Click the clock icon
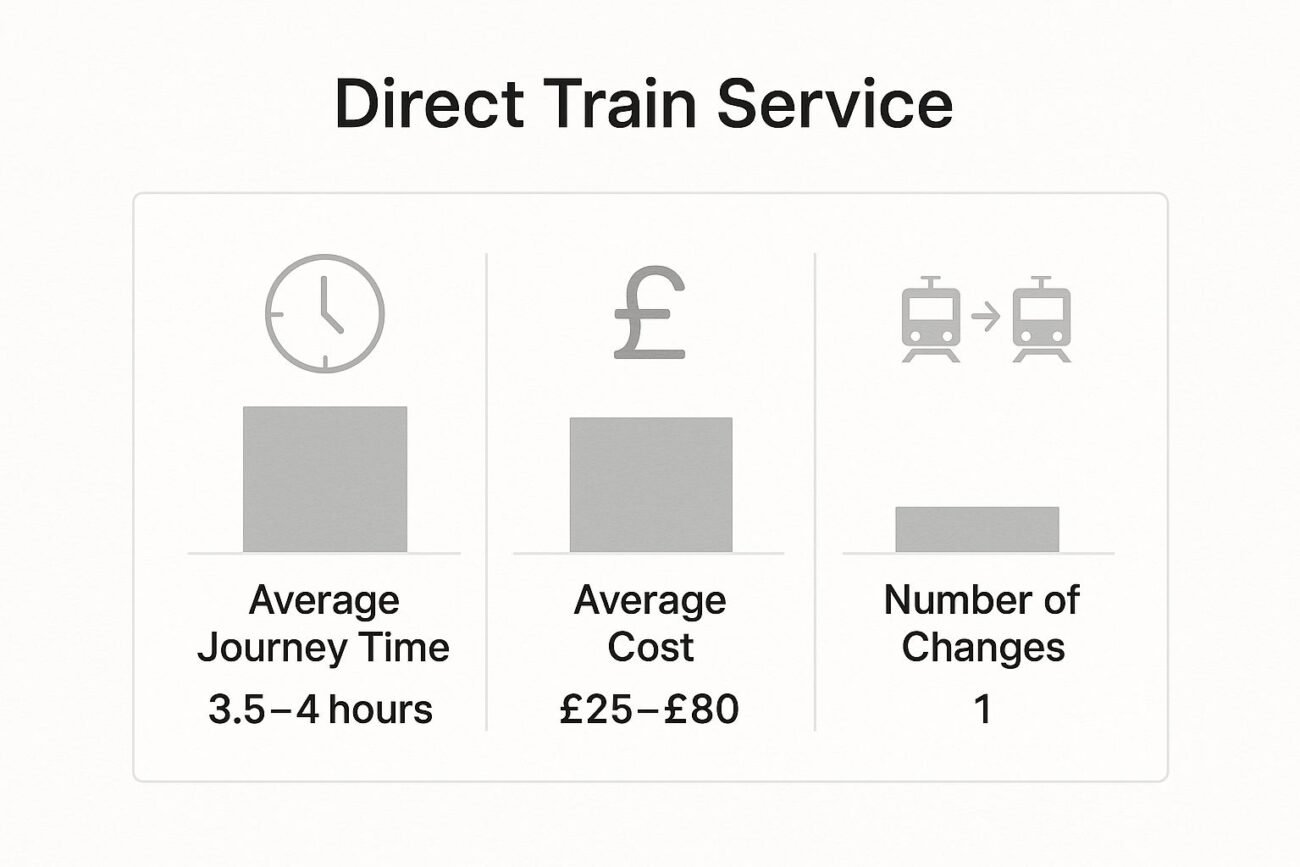This screenshot has width=1300, height=867. pyautogui.click(x=324, y=313)
